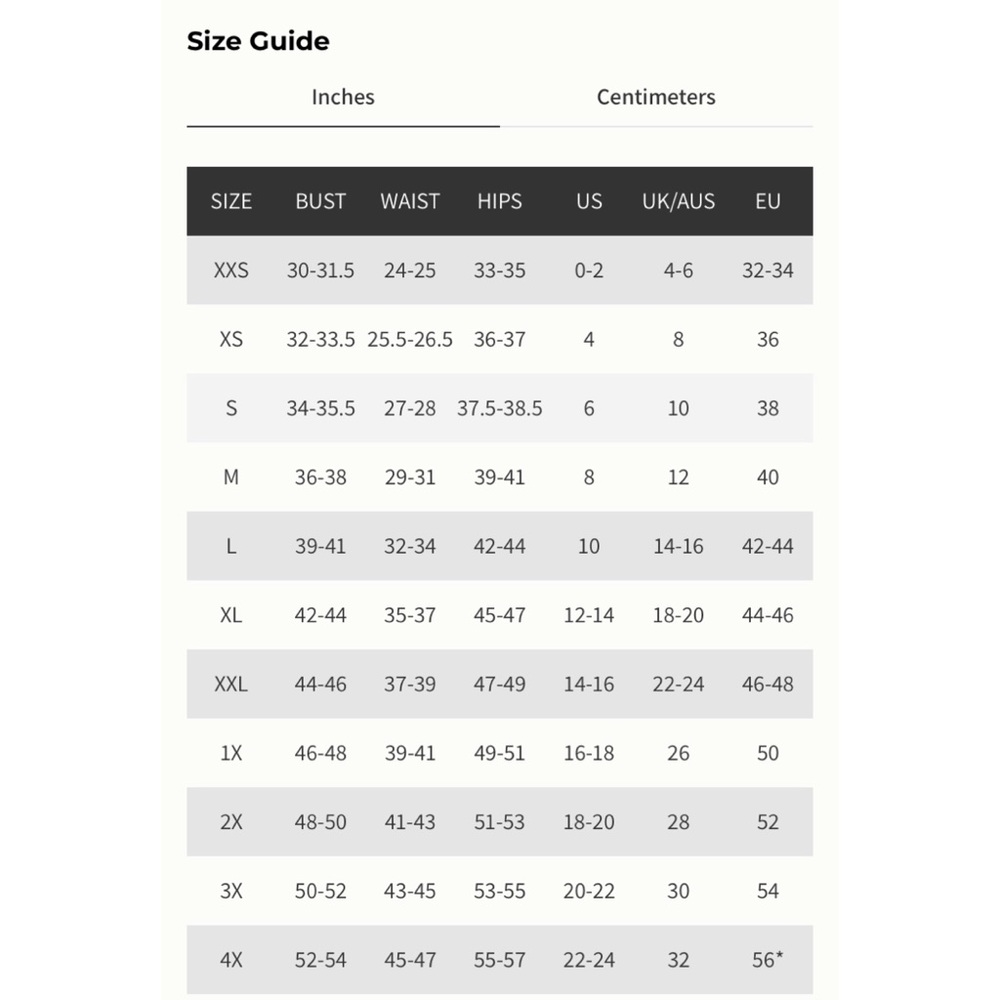
Task: Click the 56* EU value for 4X
Action: 768,959
